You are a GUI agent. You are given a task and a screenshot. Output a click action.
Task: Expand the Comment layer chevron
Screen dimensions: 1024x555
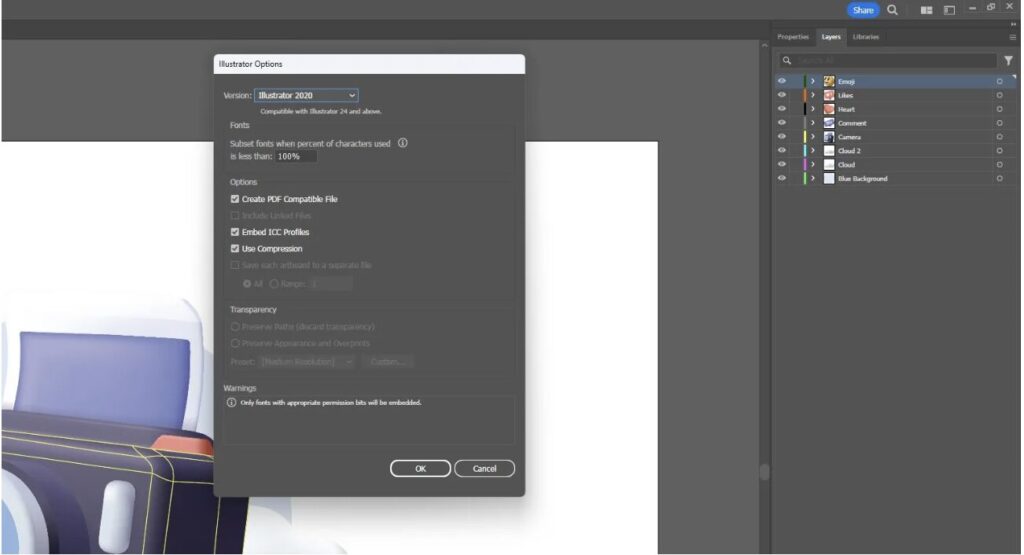pos(813,123)
